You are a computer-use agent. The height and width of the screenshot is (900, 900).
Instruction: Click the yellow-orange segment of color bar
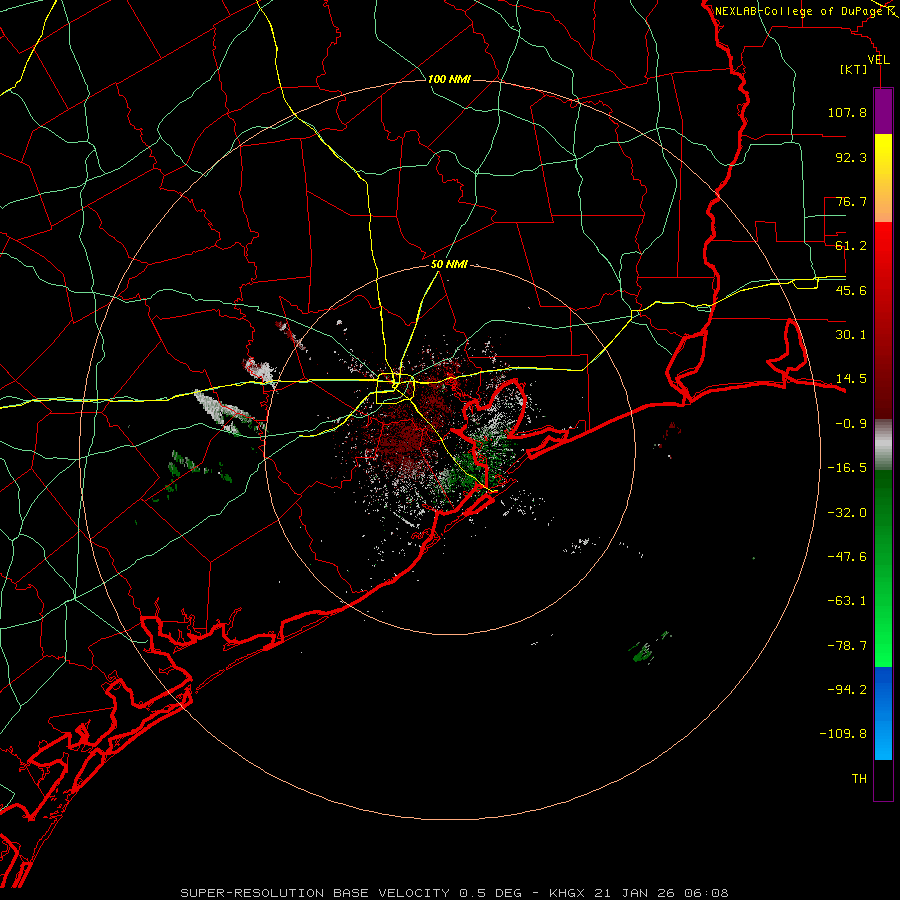coord(883,179)
